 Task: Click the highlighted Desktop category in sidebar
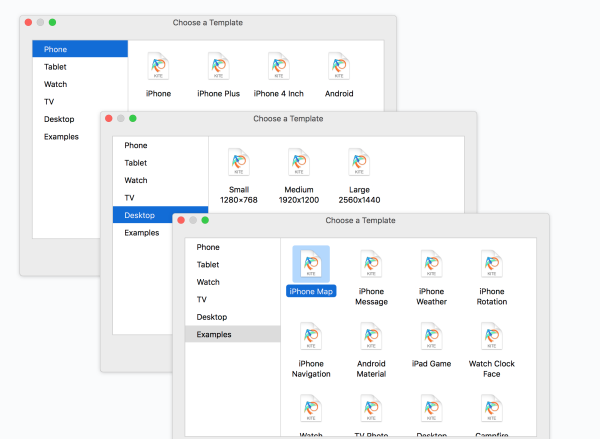[x=160, y=215]
